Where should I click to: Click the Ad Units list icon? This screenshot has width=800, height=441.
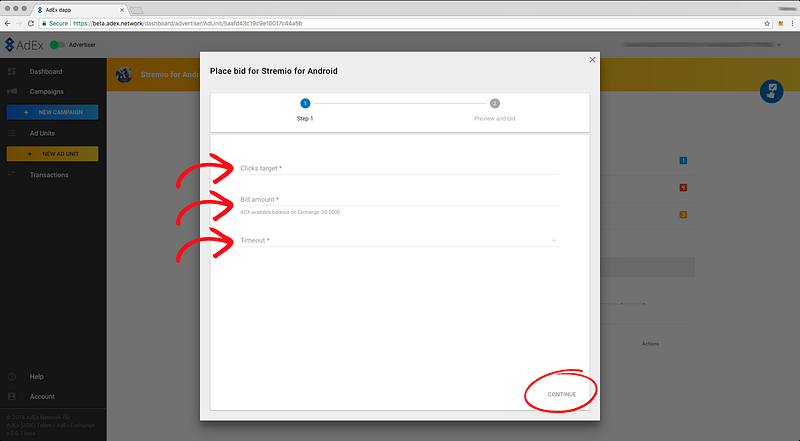click(12, 133)
